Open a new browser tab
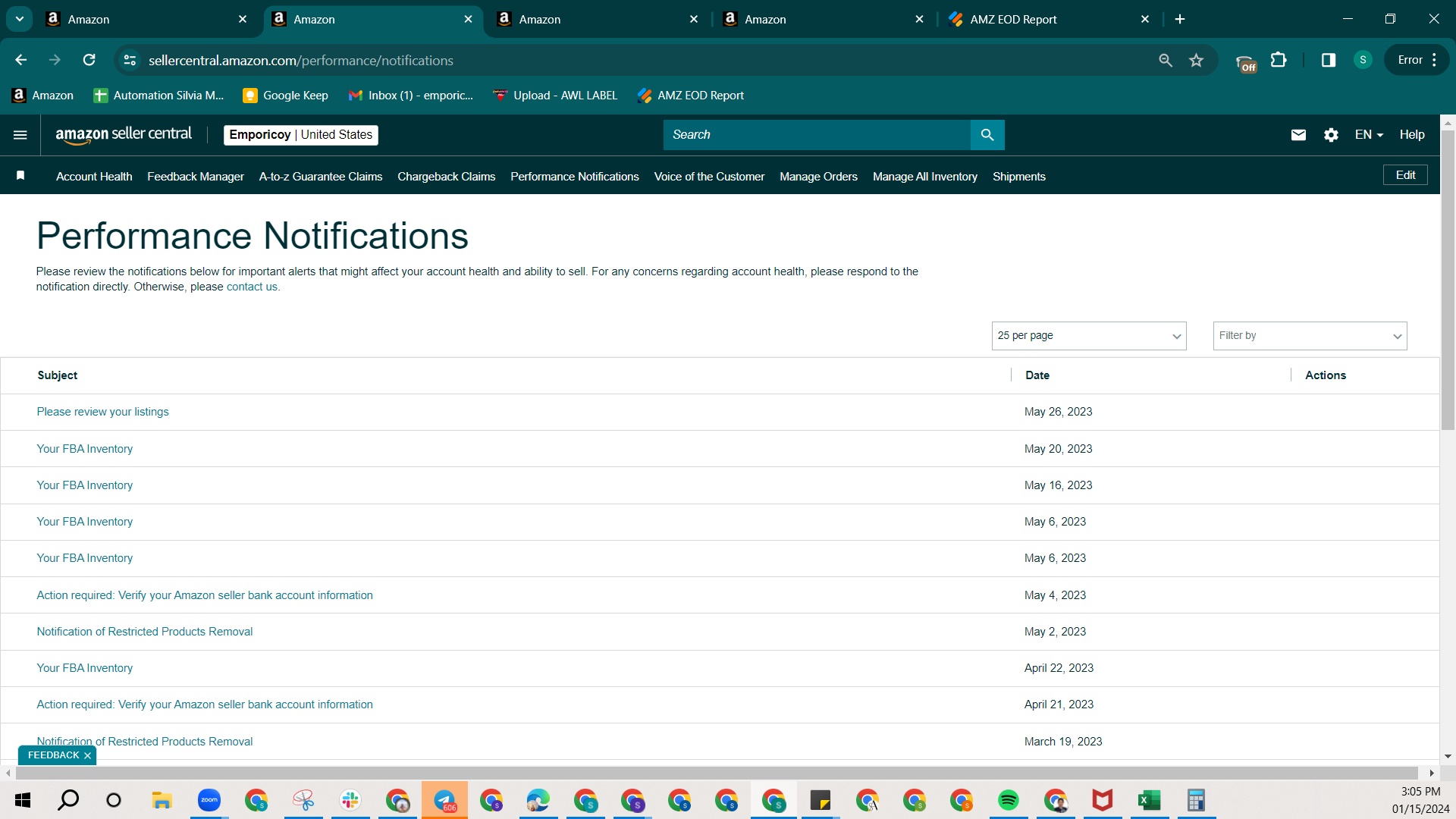The width and height of the screenshot is (1456, 819). tap(1180, 19)
